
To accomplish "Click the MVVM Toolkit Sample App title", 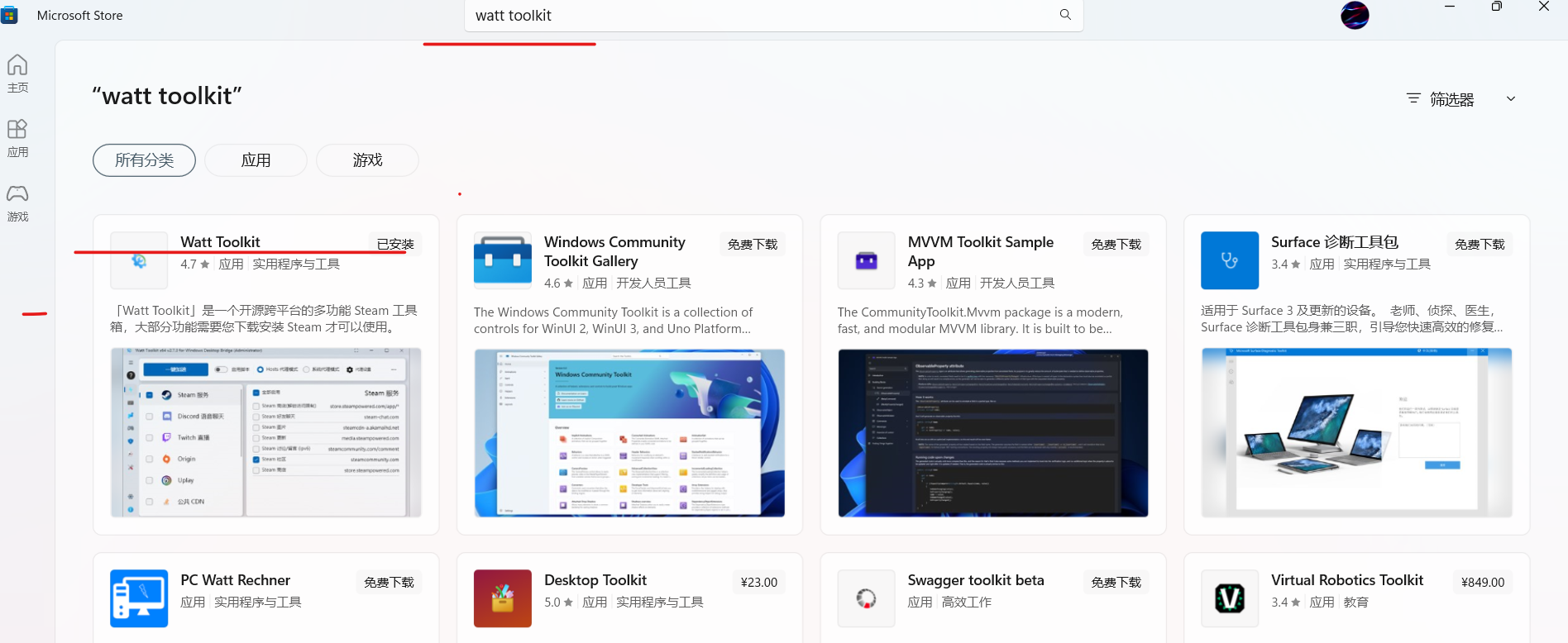I will click(981, 251).
